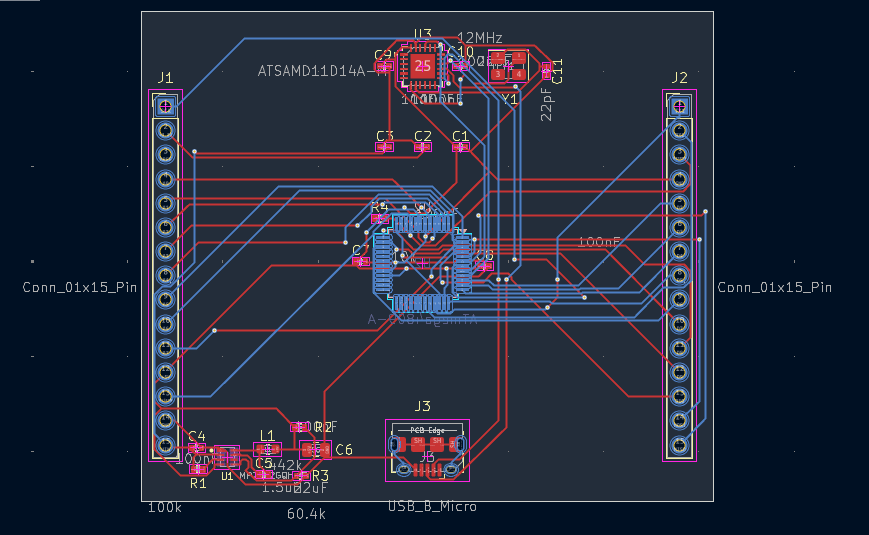
Task: Select the C2 capacitor label
Action: click(x=423, y=136)
